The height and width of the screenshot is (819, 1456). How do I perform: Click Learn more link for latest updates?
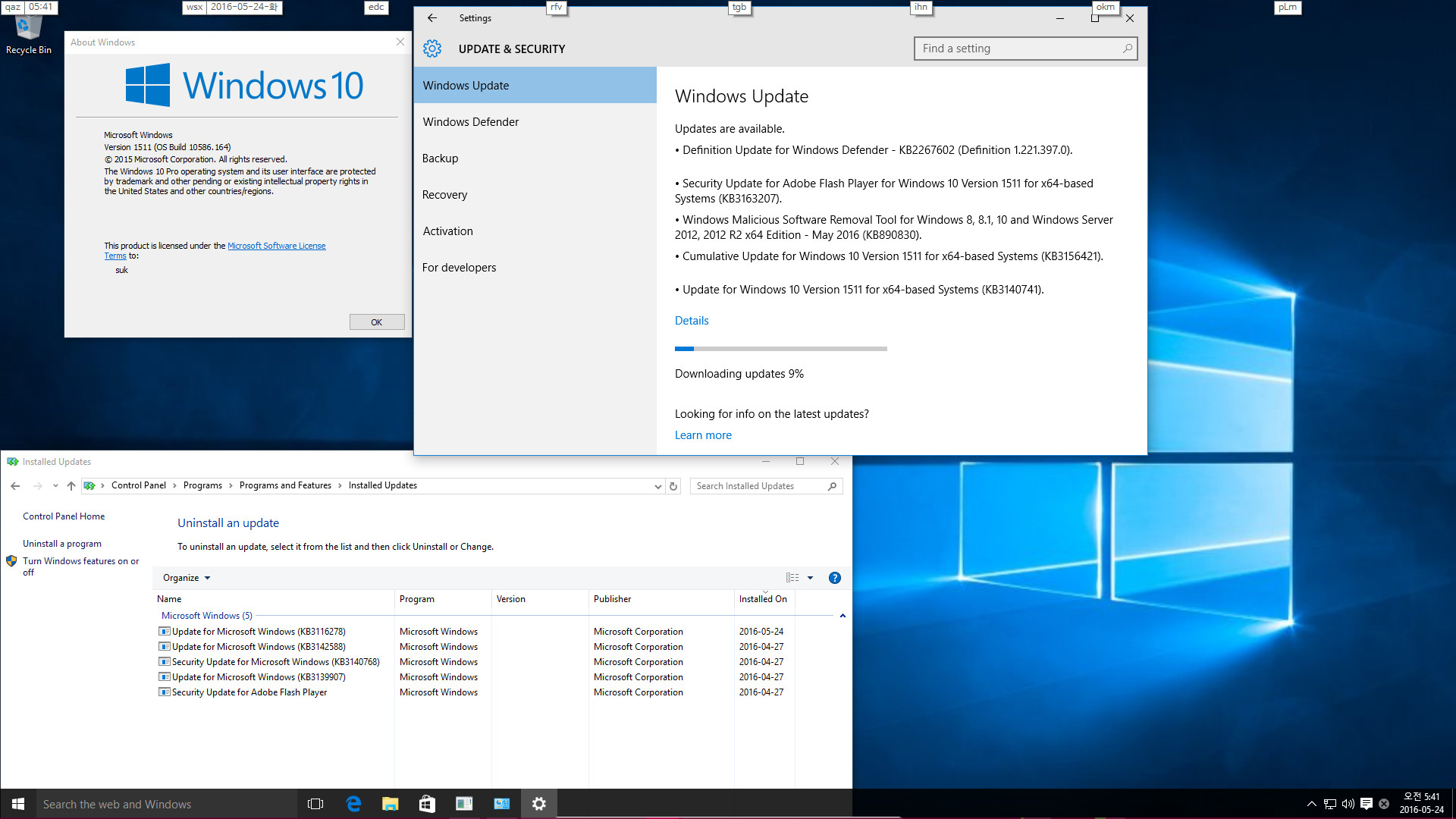point(703,434)
